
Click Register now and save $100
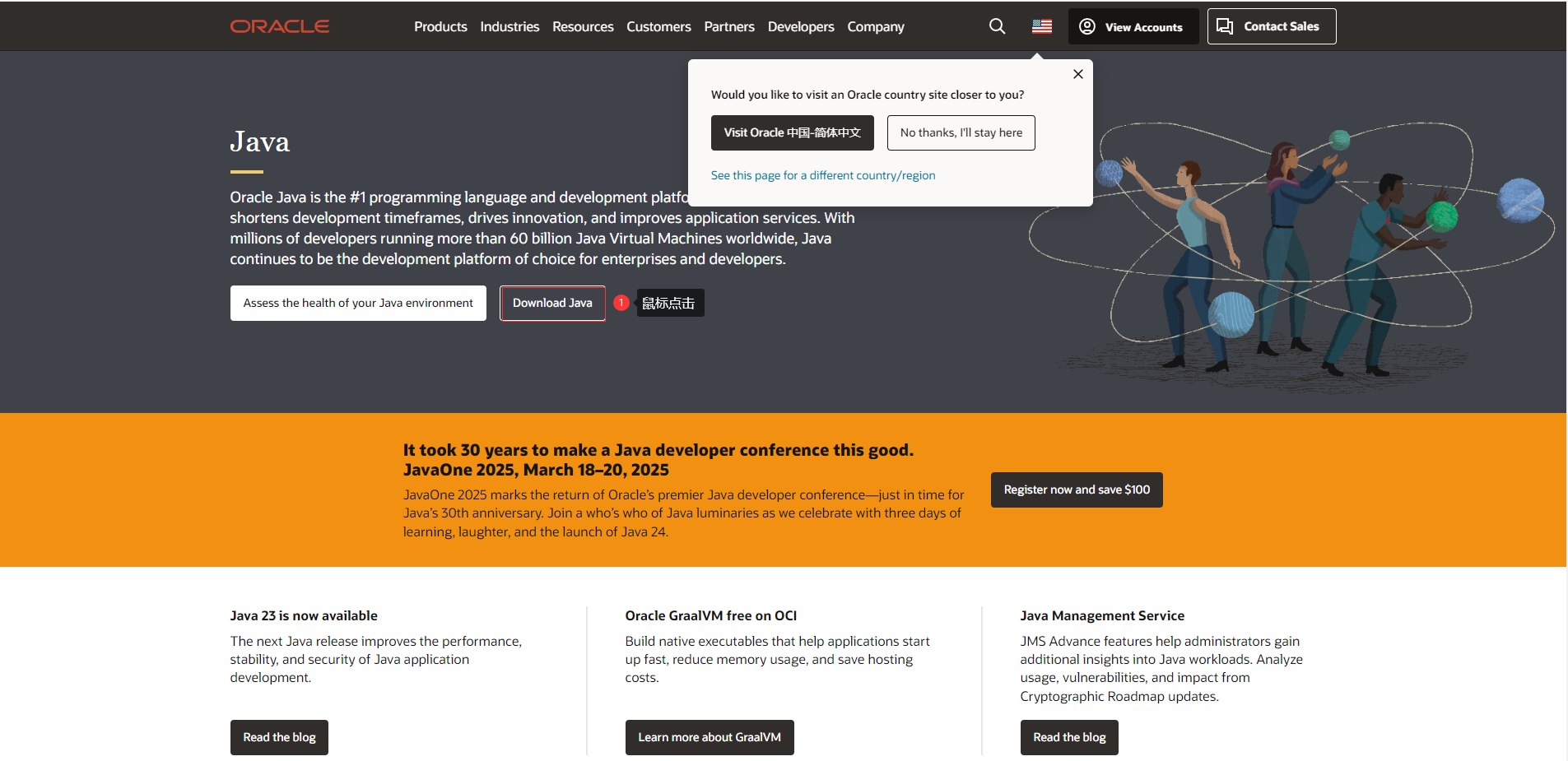(x=1076, y=490)
